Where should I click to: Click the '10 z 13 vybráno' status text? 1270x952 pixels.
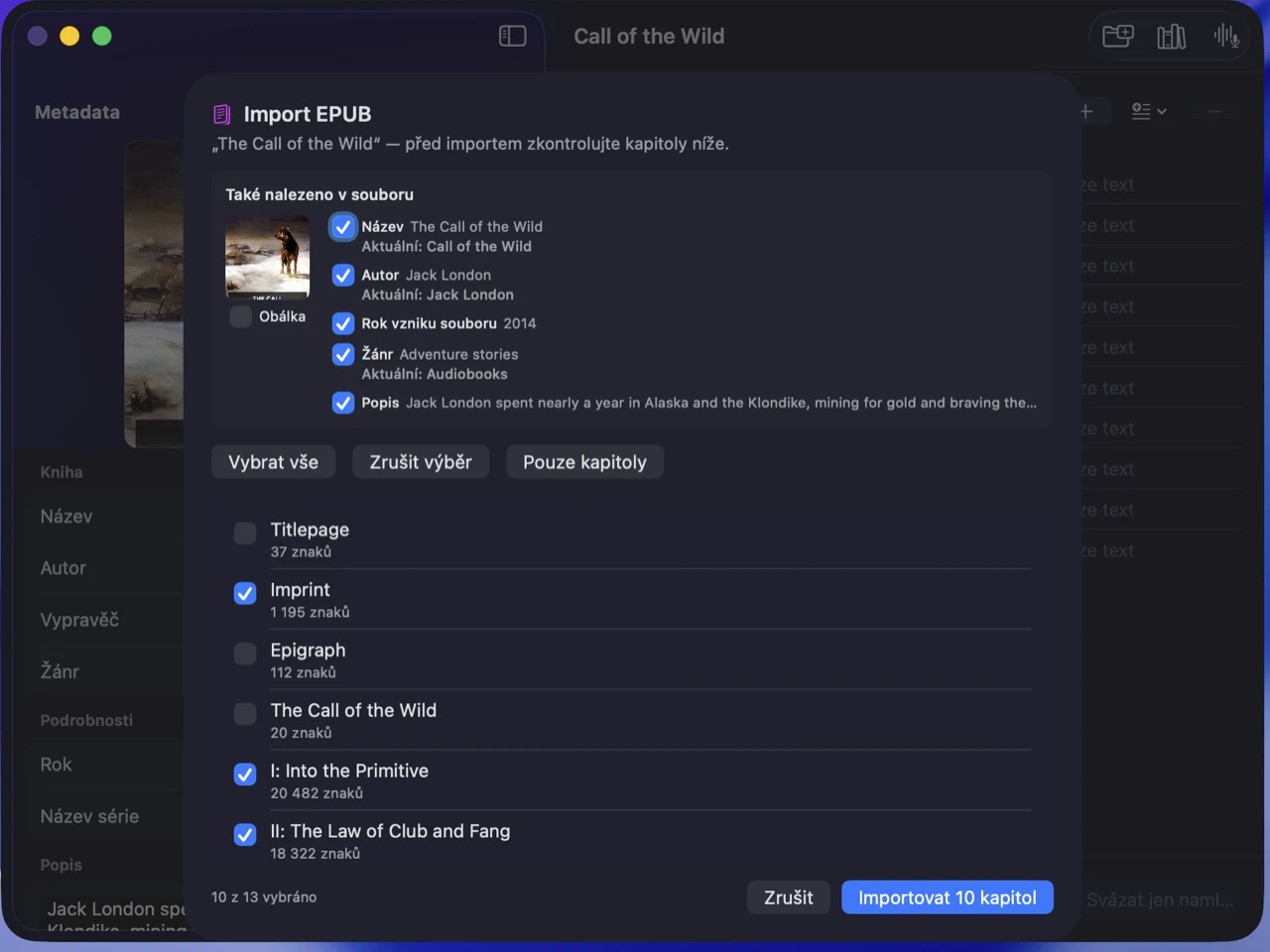pyautogui.click(x=264, y=897)
